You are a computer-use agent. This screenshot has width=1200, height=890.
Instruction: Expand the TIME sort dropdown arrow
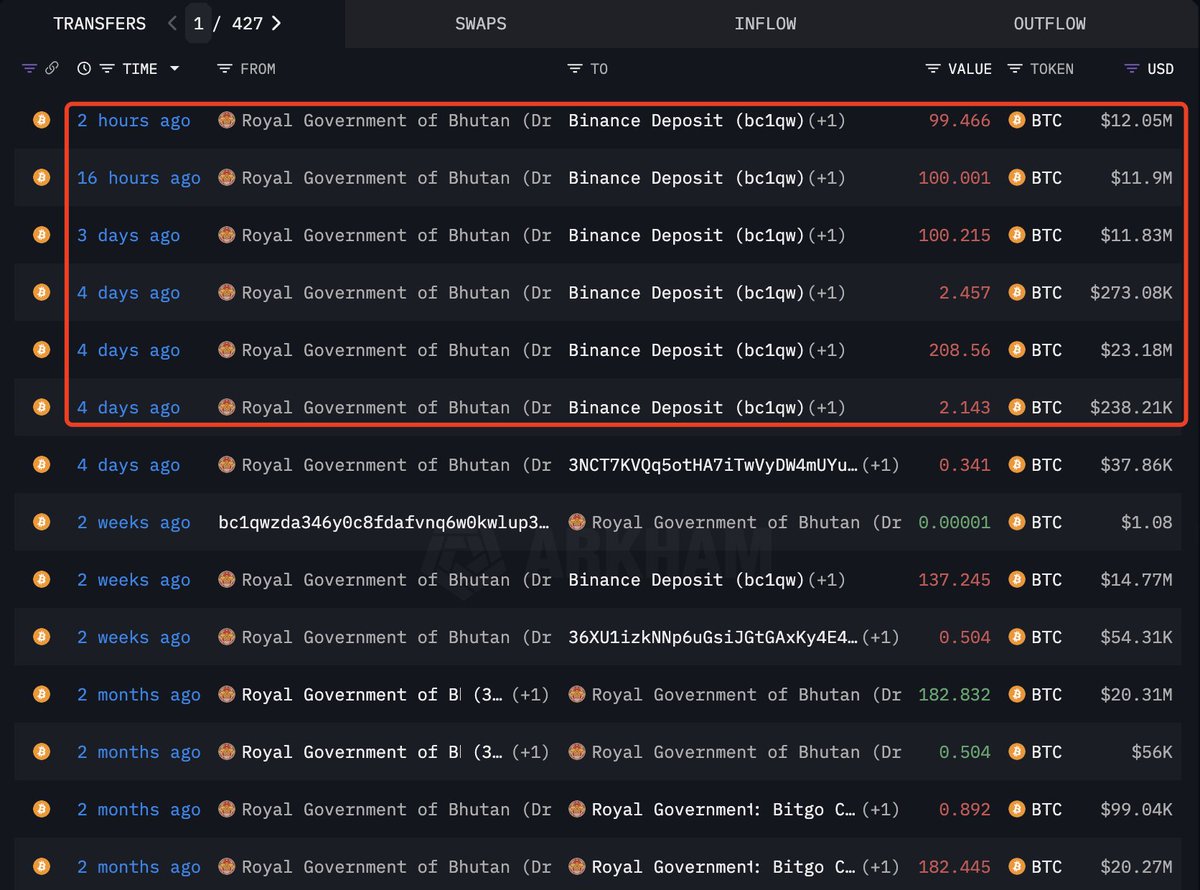[x=175, y=69]
